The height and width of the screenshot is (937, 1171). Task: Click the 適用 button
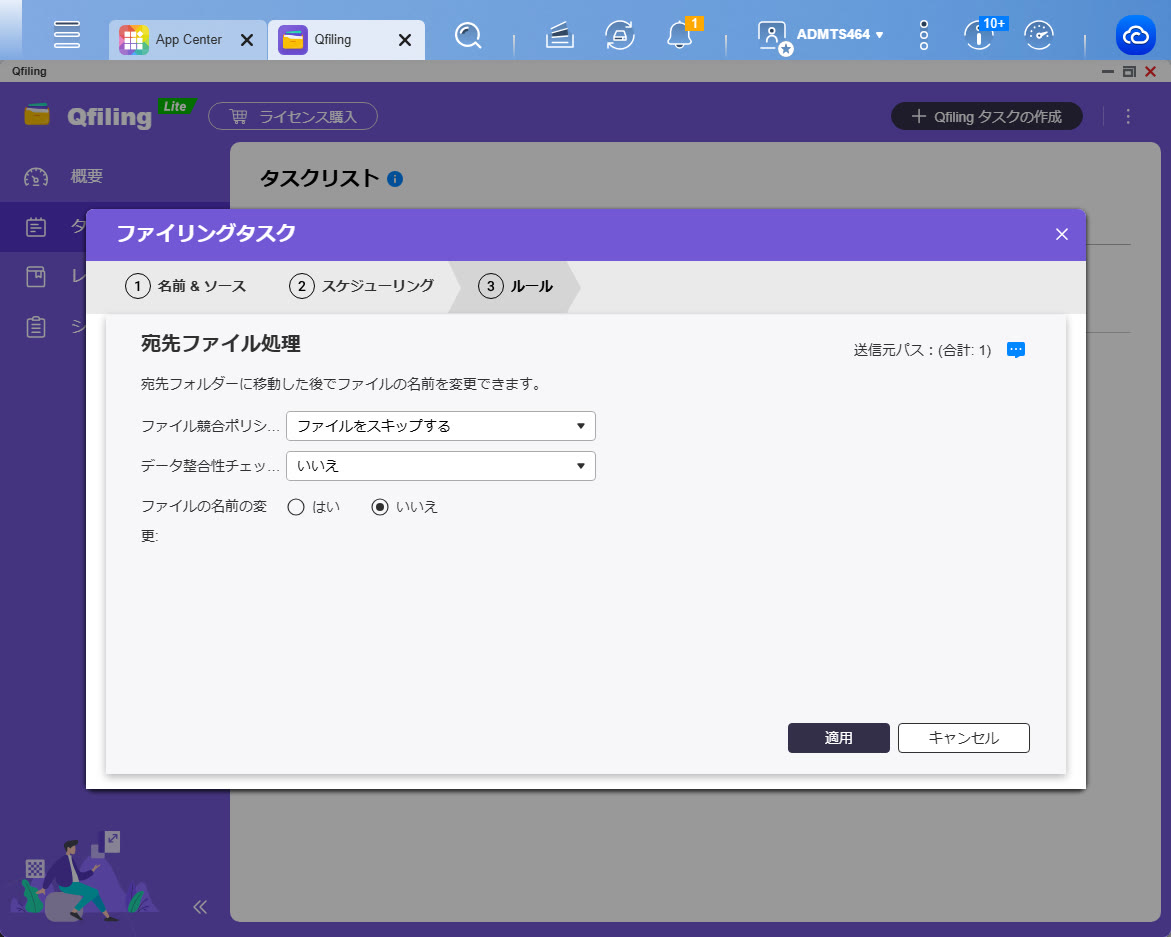click(x=838, y=738)
